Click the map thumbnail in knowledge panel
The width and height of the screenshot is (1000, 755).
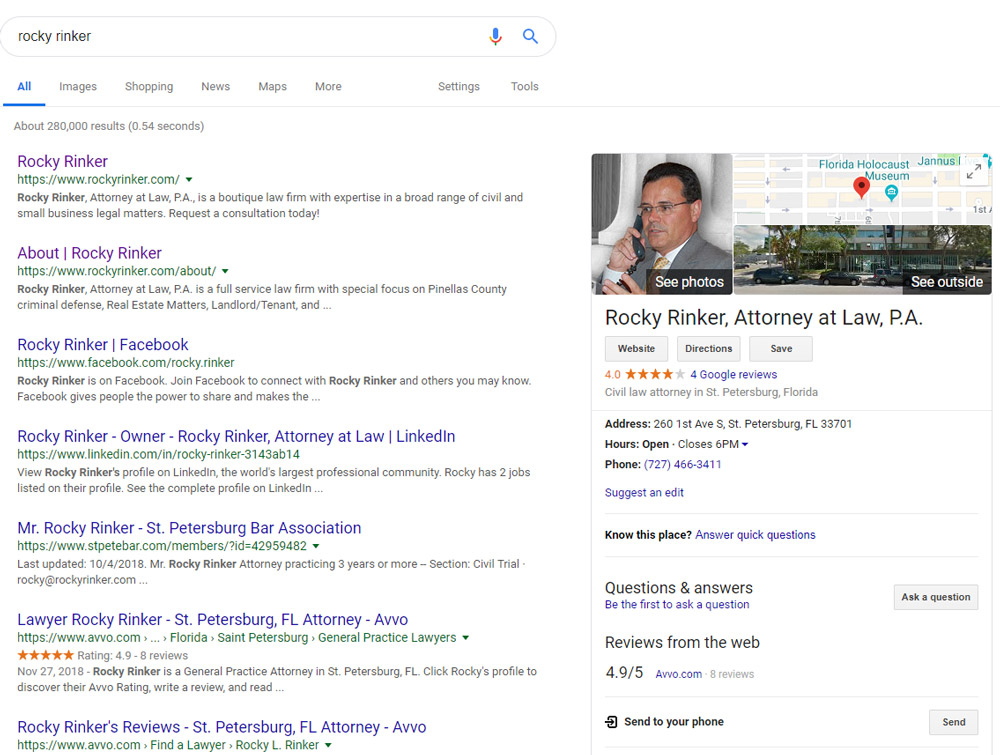pos(862,189)
